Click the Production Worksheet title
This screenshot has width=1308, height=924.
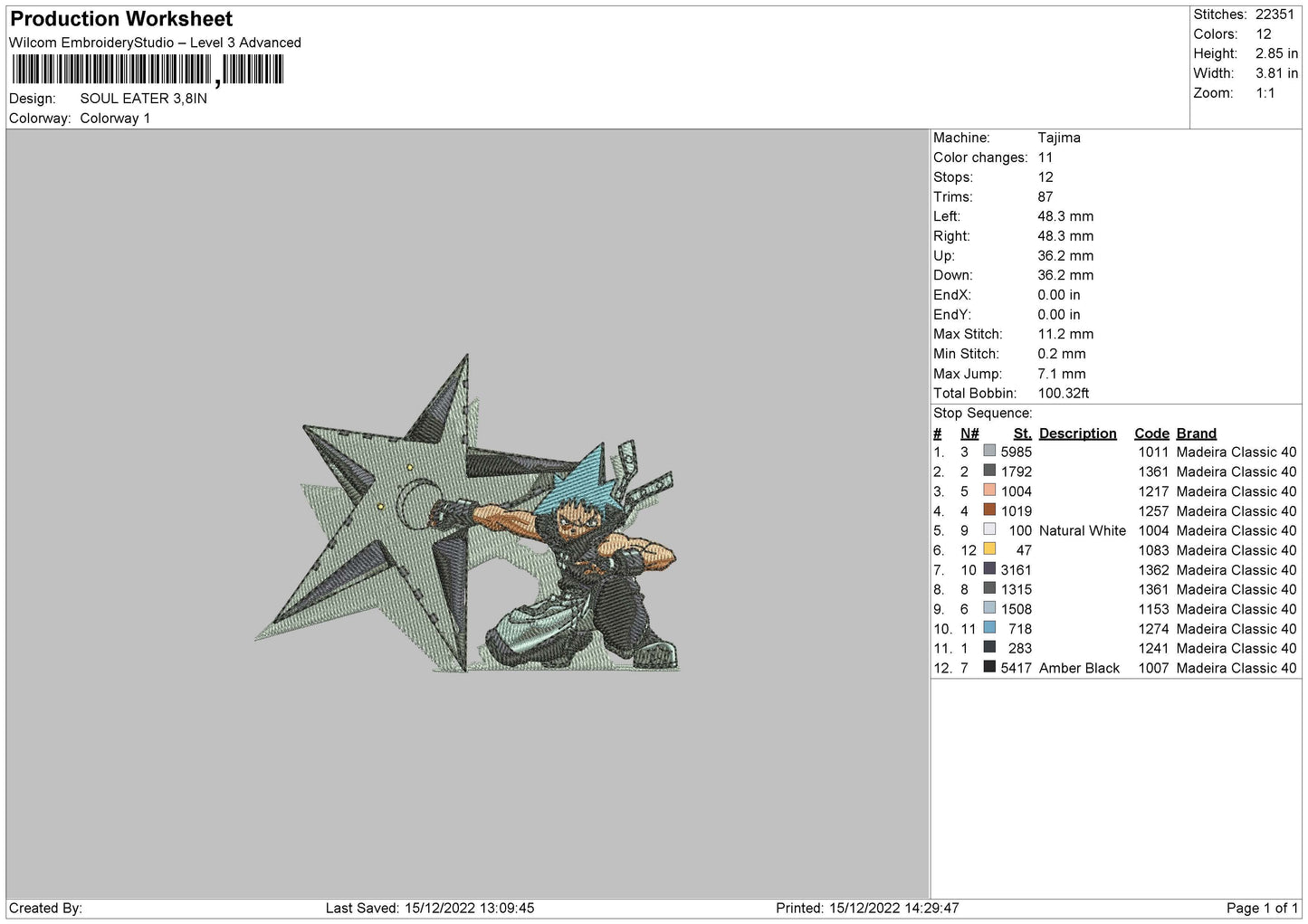click(121, 19)
